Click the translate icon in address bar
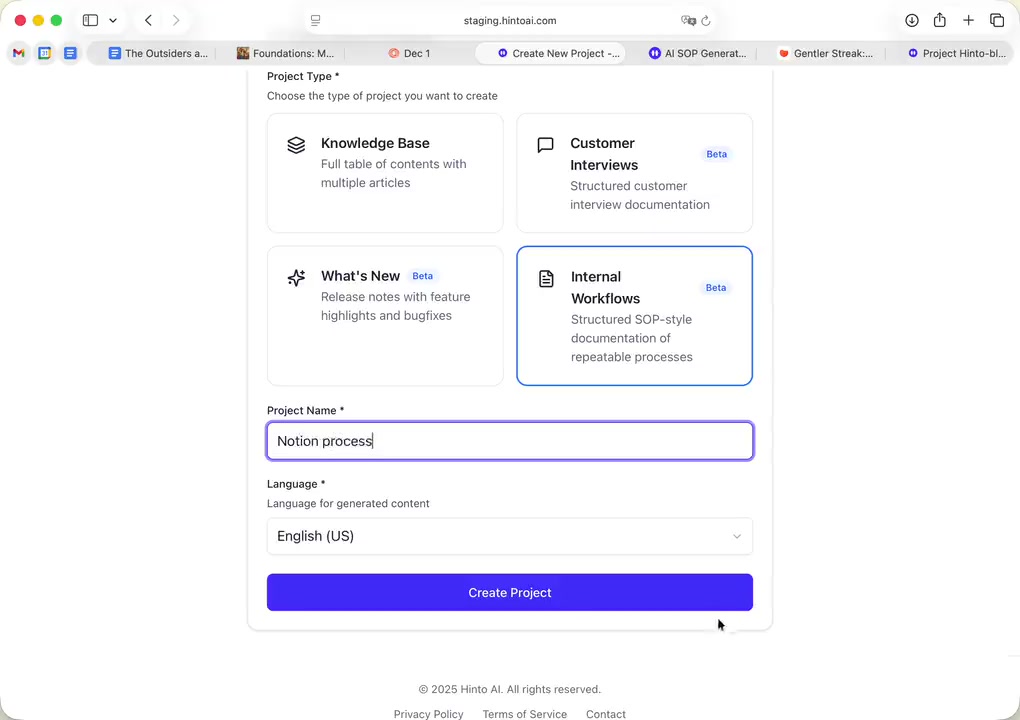The image size is (1020, 720). tap(688, 20)
